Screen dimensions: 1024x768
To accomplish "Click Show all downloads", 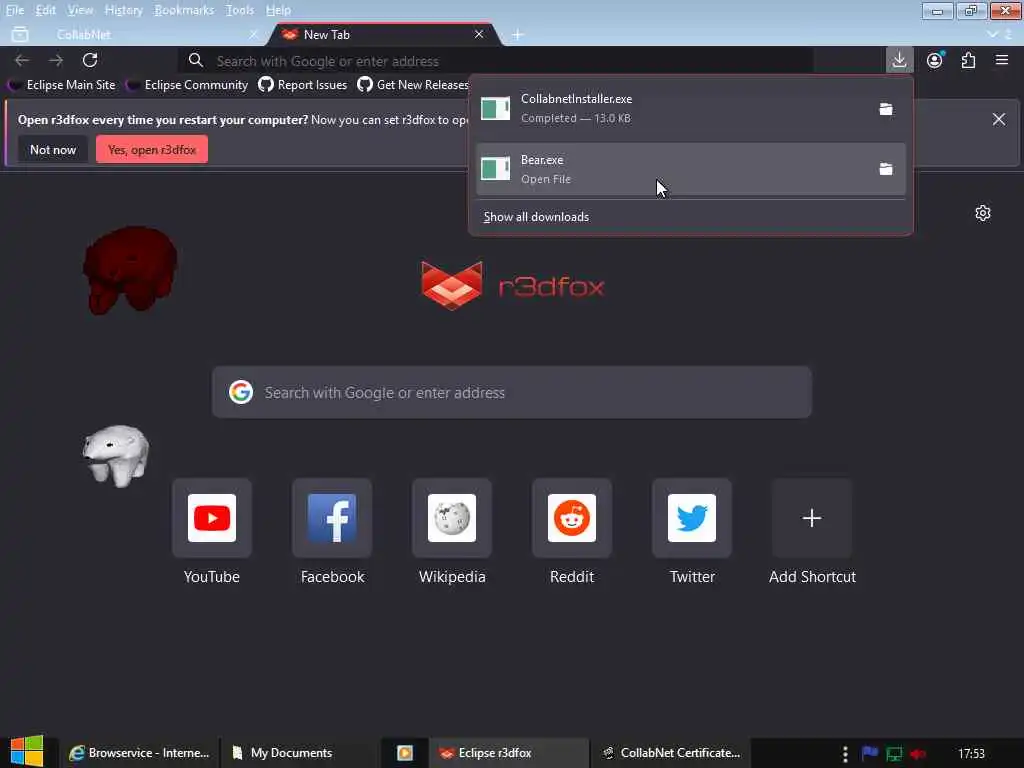I will [x=536, y=217].
